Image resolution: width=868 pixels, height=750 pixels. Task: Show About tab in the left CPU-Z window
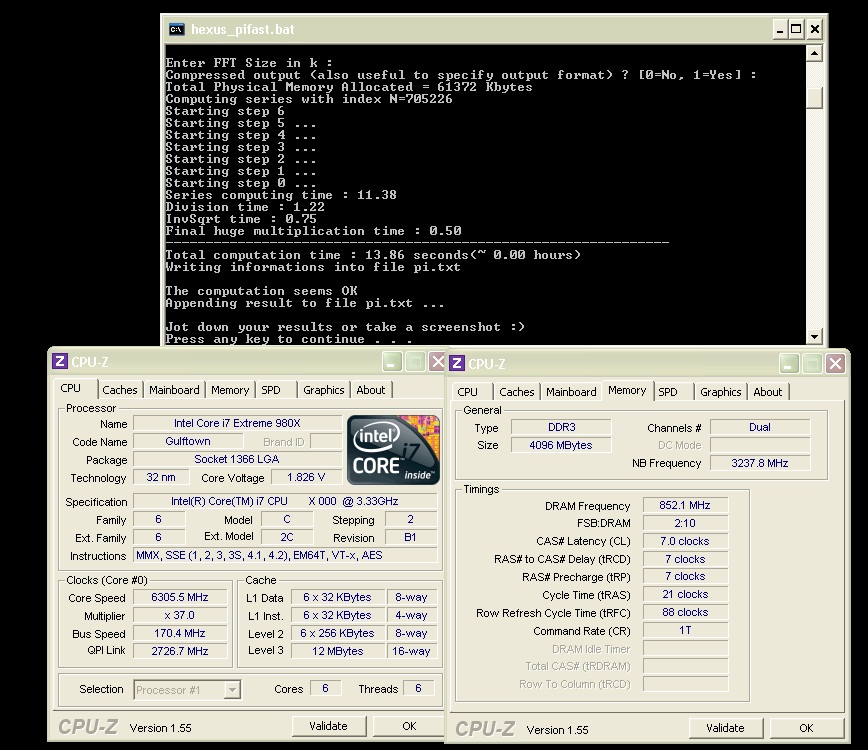point(371,390)
